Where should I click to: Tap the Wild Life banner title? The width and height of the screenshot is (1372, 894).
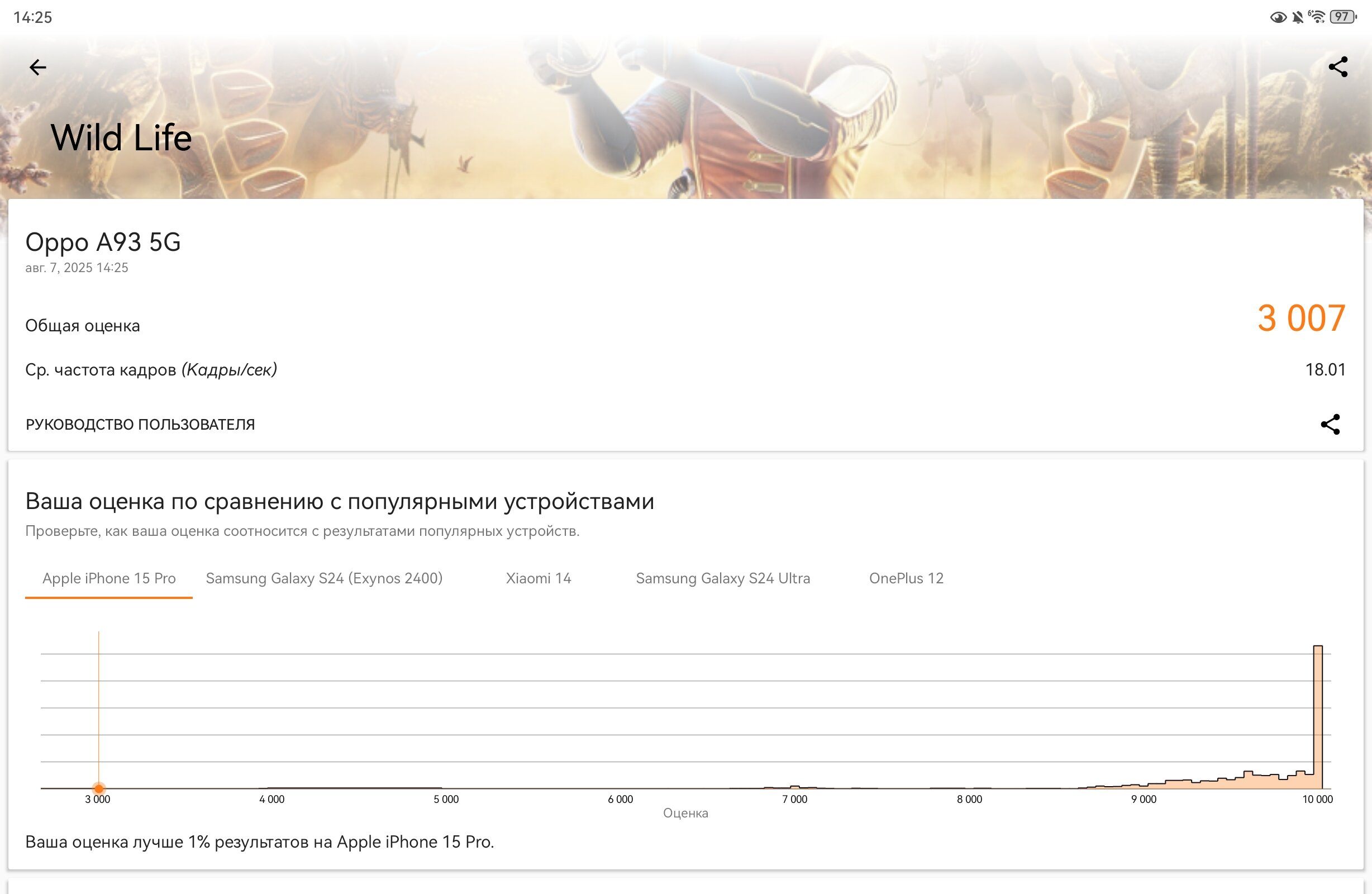click(121, 138)
